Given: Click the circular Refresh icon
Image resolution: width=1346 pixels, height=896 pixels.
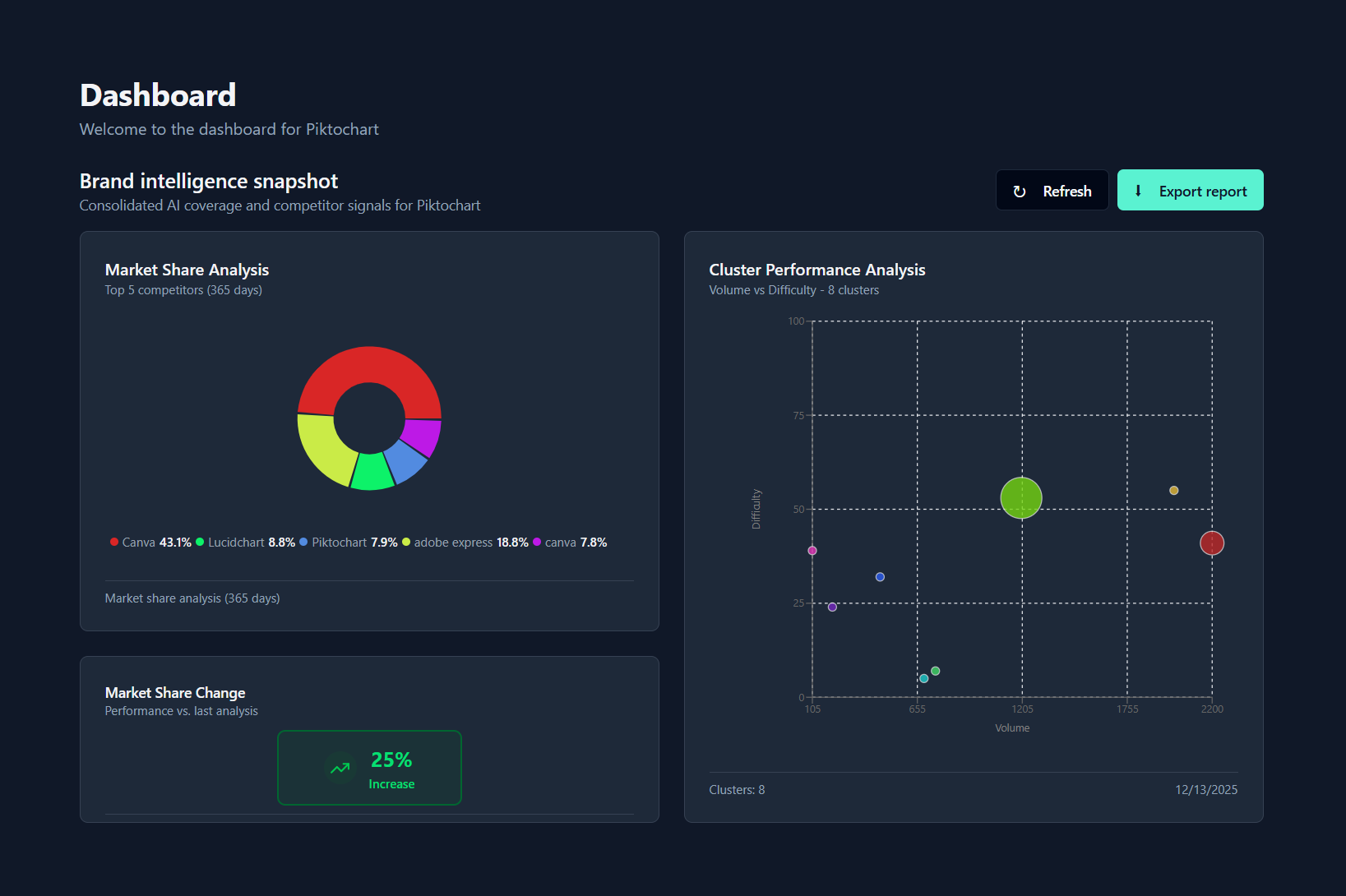Looking at the screenshot, I should click(1020, 190).
